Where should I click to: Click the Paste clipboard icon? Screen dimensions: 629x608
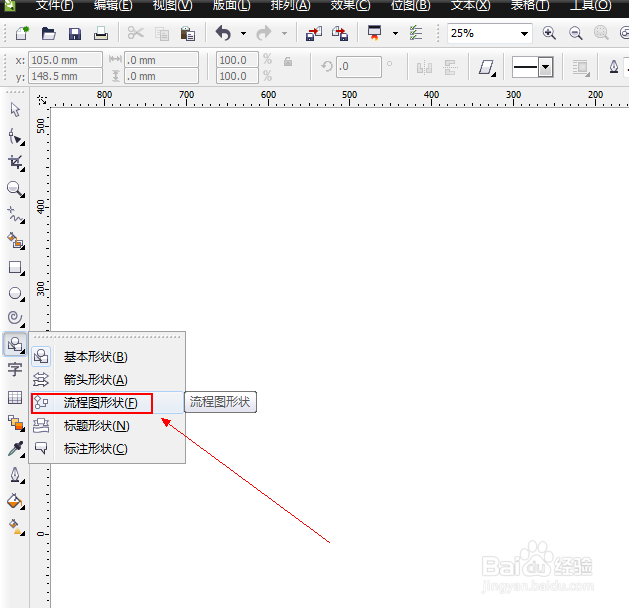click(x=188, y=34)
